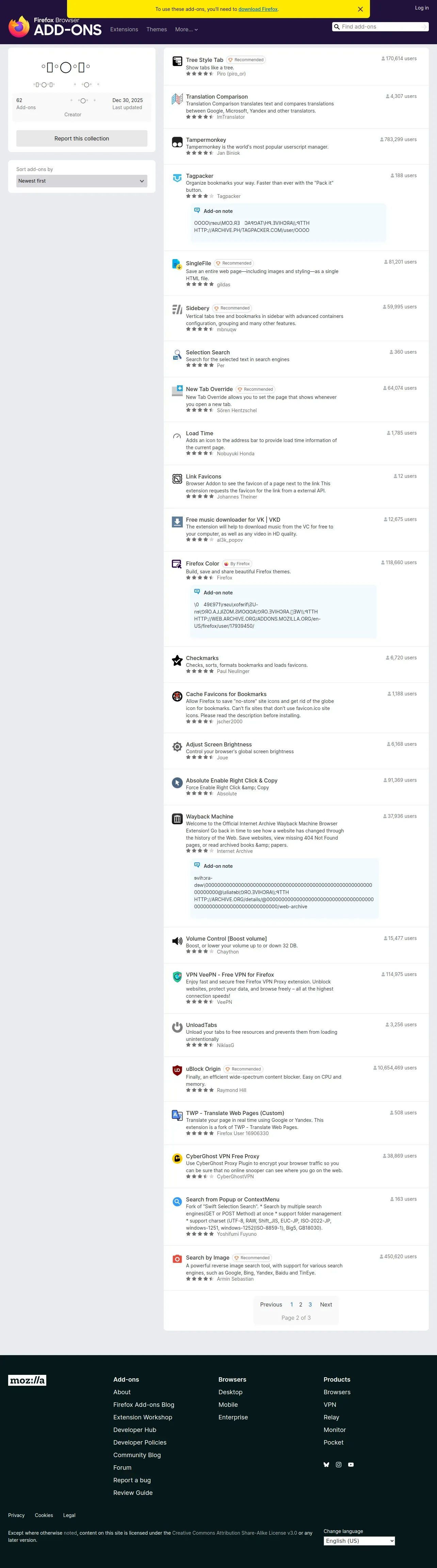
Task: Go to the Next page
Action: [326, 1304]
